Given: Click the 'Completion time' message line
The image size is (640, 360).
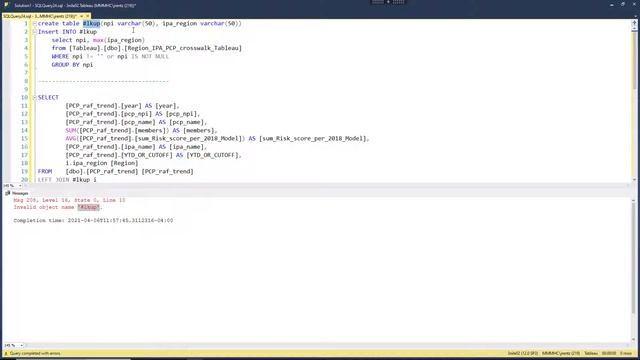Looking at the screenshot, I should [93, 220].
